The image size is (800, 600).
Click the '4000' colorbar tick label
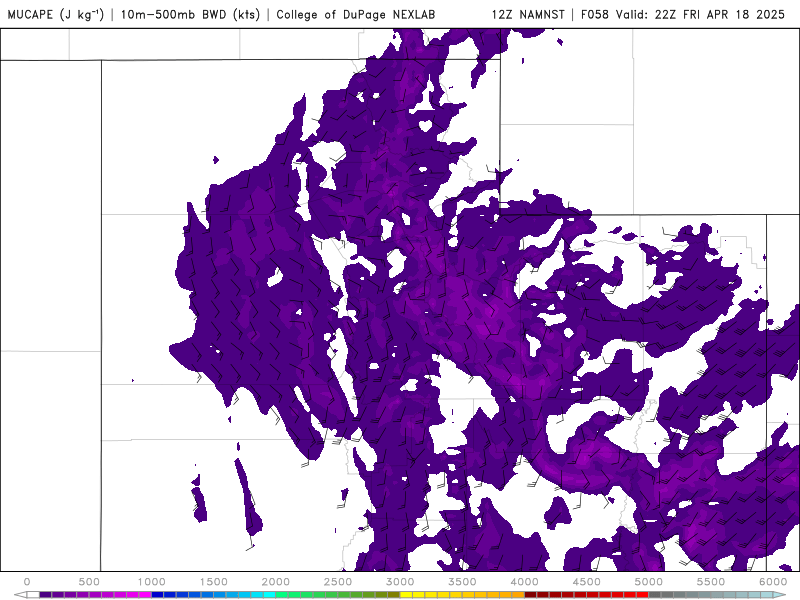tap(524, 582)
